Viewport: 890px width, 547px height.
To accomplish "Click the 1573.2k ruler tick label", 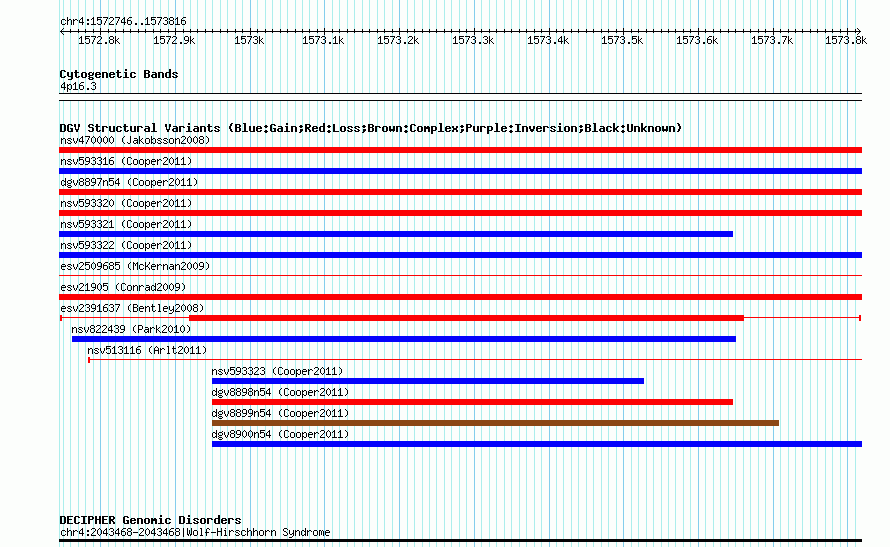I will (398, 41).
